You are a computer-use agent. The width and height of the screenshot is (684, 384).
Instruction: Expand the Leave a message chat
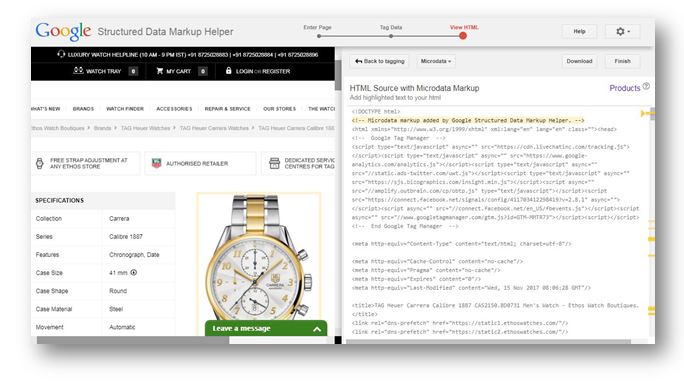266,328
